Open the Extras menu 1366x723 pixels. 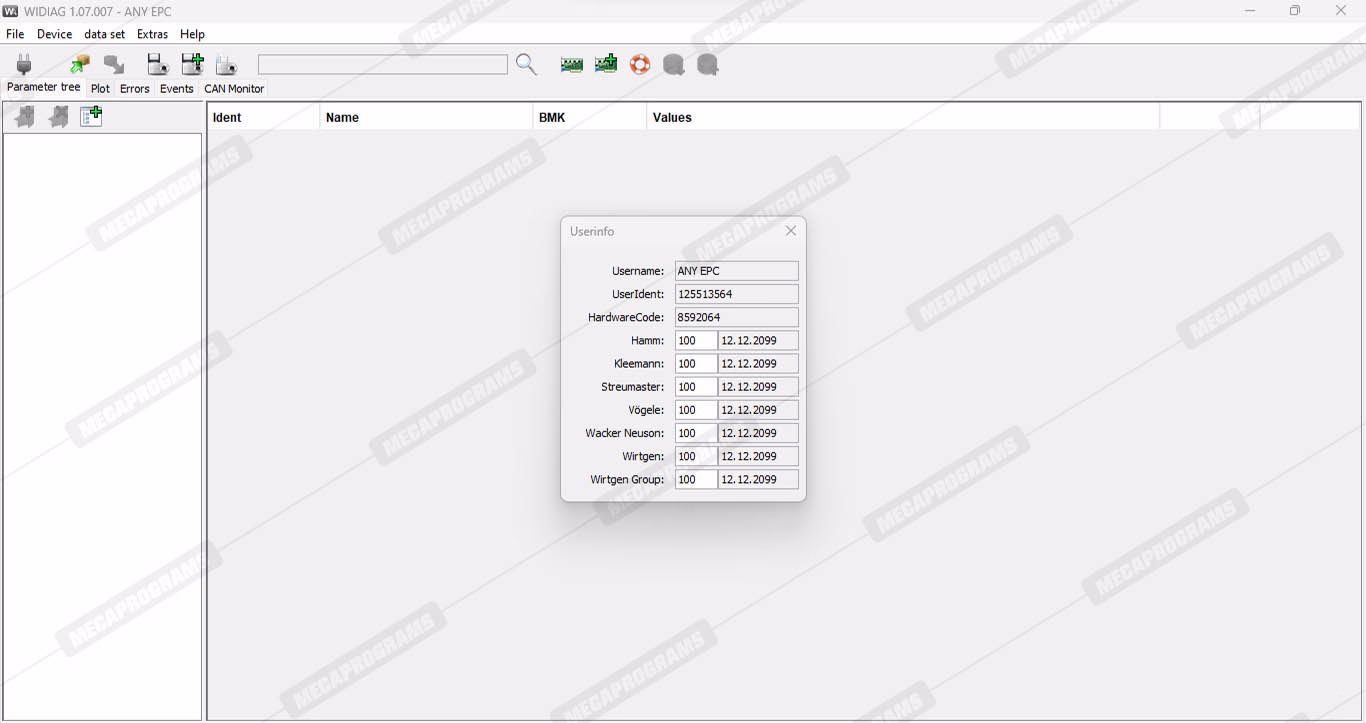[x=152, y=34]
